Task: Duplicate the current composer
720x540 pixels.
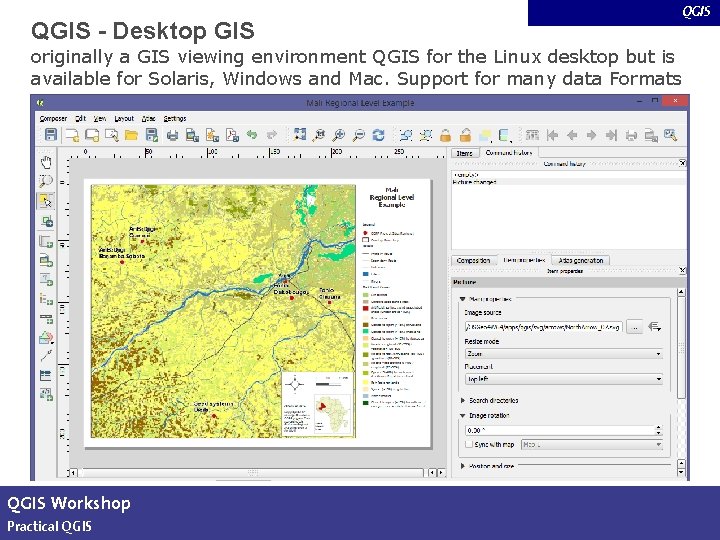Action: click(92, 135)
